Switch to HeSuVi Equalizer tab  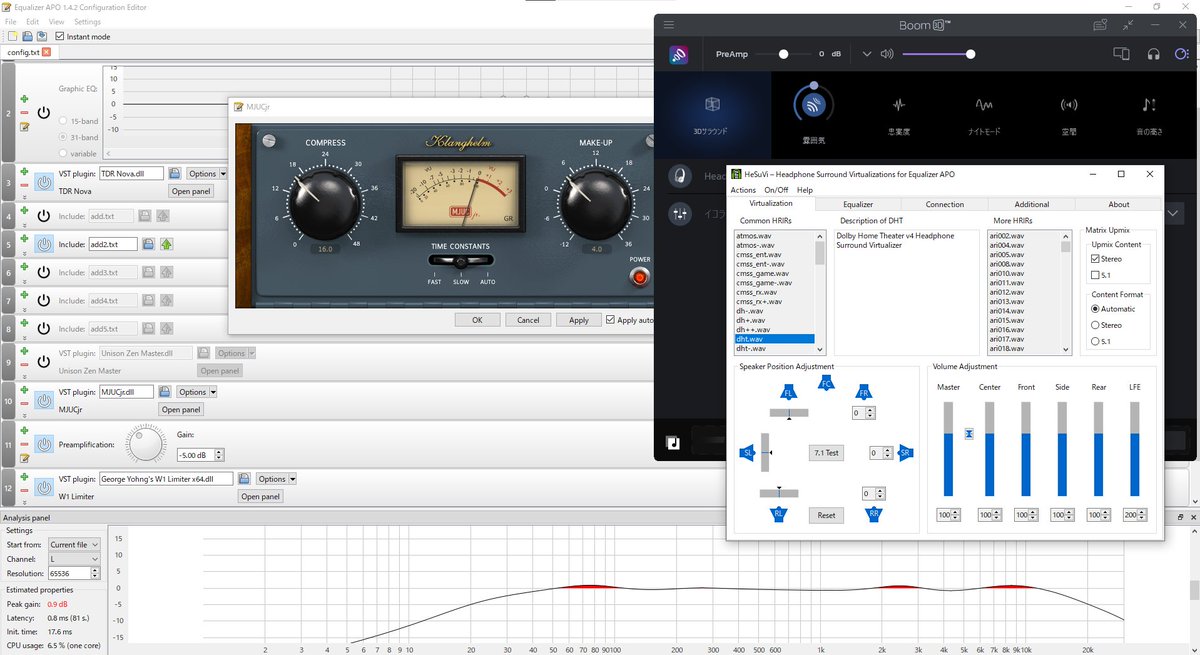tap(858, 204)
